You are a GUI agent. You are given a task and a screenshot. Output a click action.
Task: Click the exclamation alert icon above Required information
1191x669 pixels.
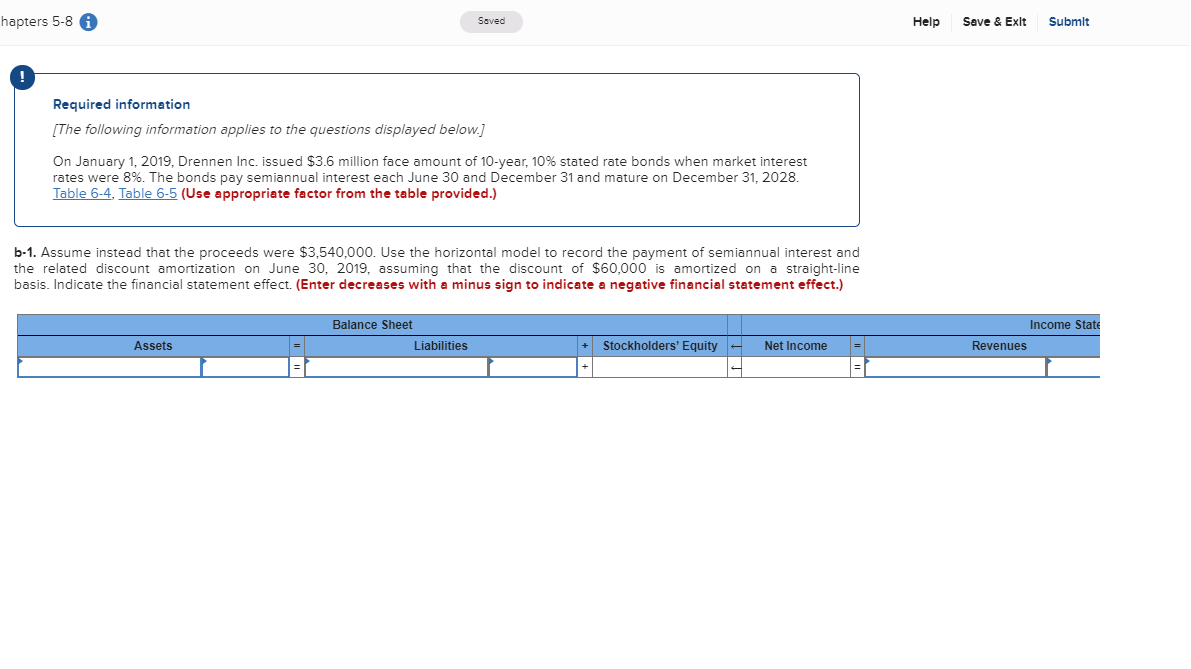click(x=22, y=77)
